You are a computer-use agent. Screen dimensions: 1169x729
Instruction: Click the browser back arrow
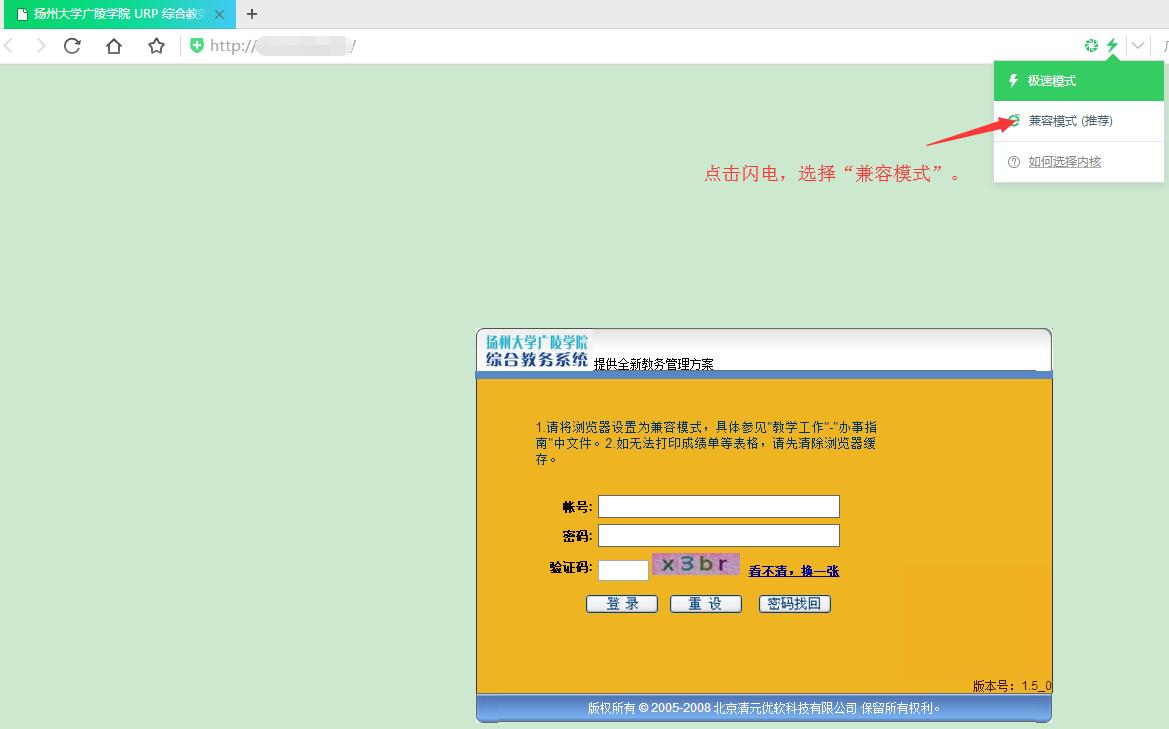(x=9, y=46)
